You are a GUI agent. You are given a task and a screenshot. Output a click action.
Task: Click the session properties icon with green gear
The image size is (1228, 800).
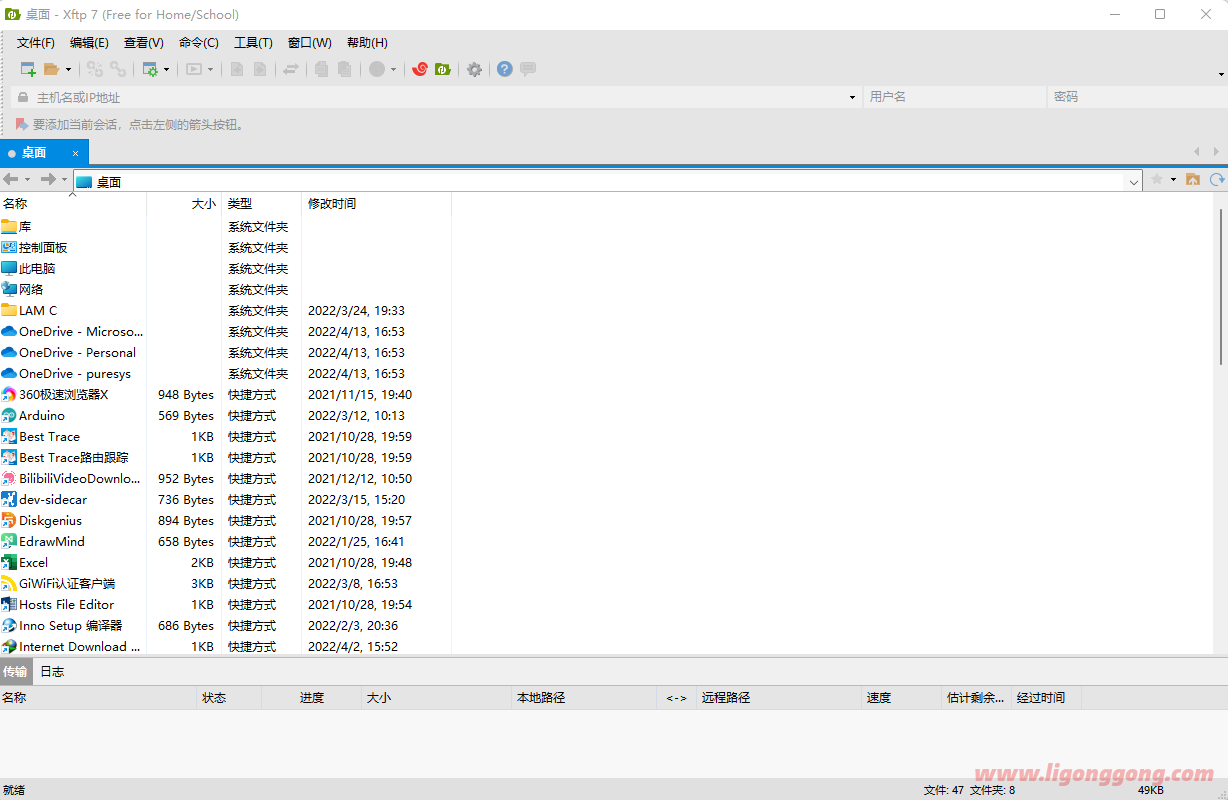(150, 69)
